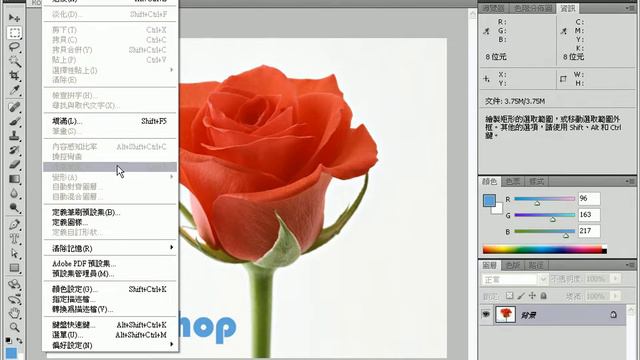The width and height of the screenshot is (640, 360).
Task: Select the Hand tool
Action: [14, 313]
